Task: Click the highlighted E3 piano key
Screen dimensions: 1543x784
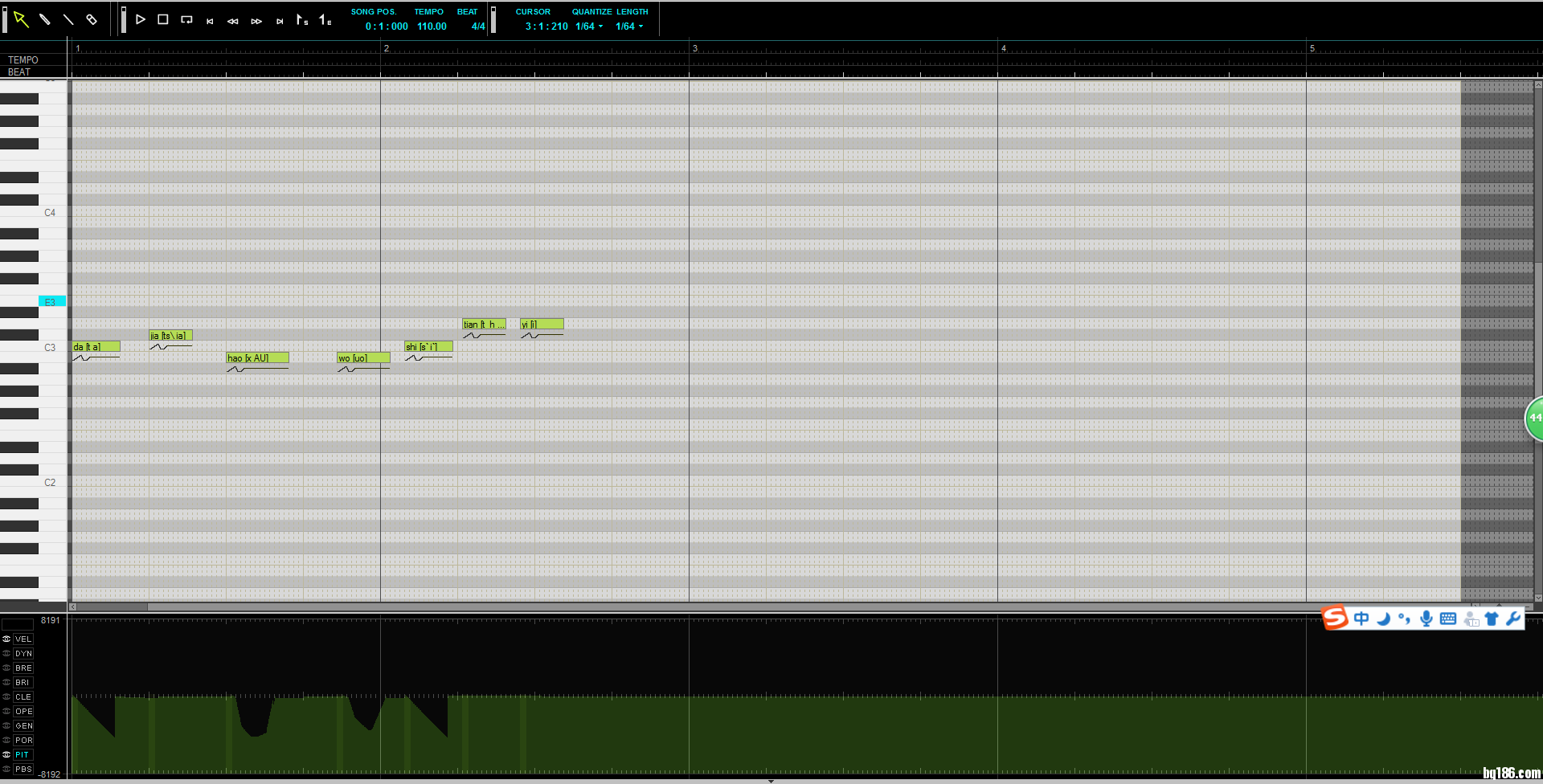Action: 52,302
